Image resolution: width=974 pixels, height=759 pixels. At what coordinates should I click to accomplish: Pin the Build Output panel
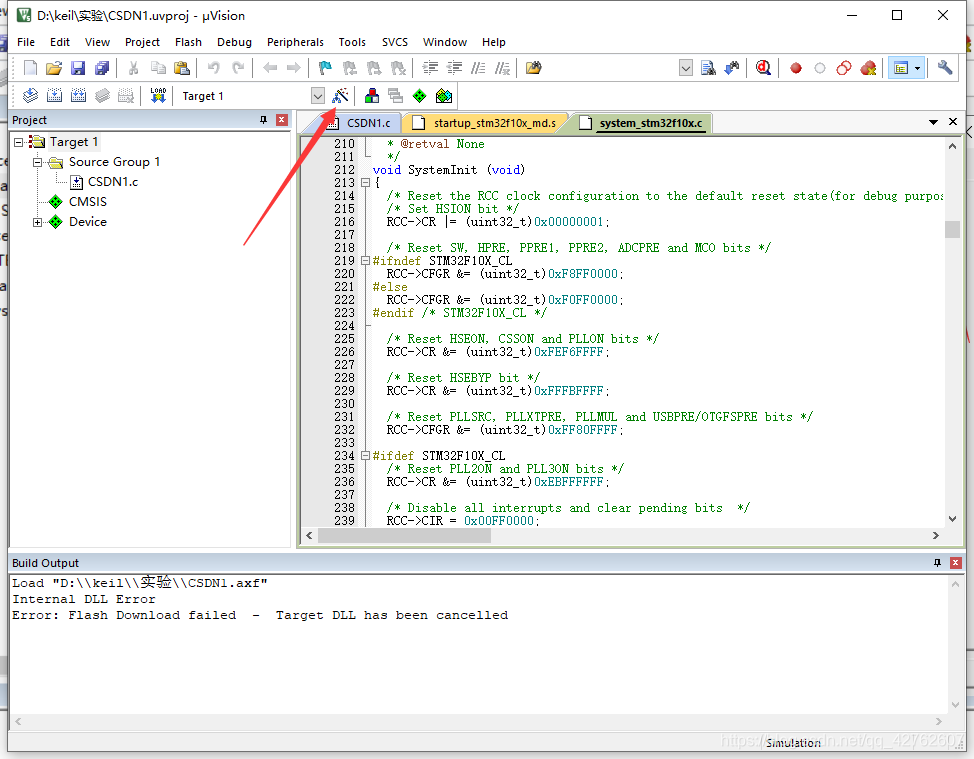[937, 563]
